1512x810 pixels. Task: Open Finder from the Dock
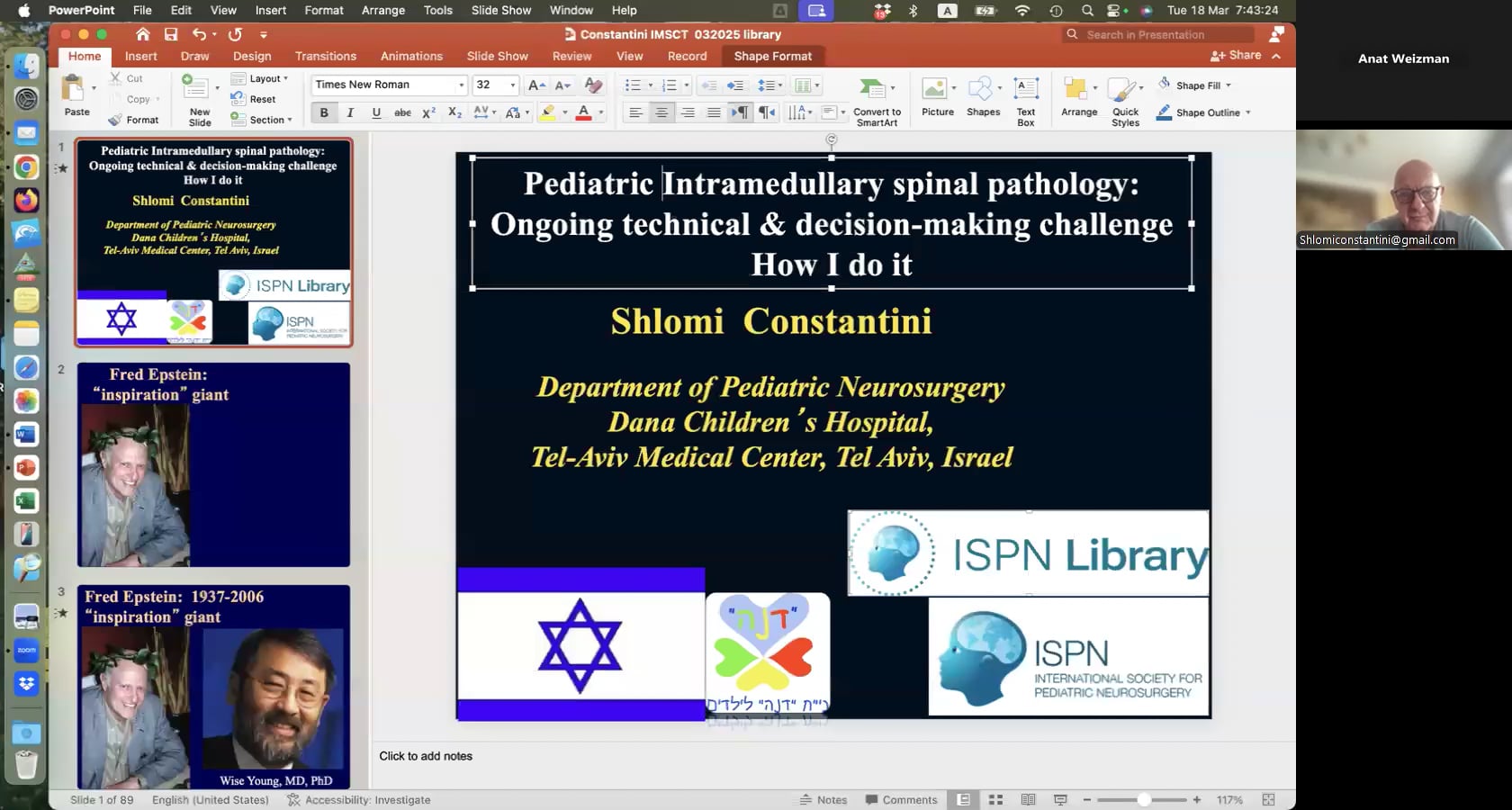point(26,66)
